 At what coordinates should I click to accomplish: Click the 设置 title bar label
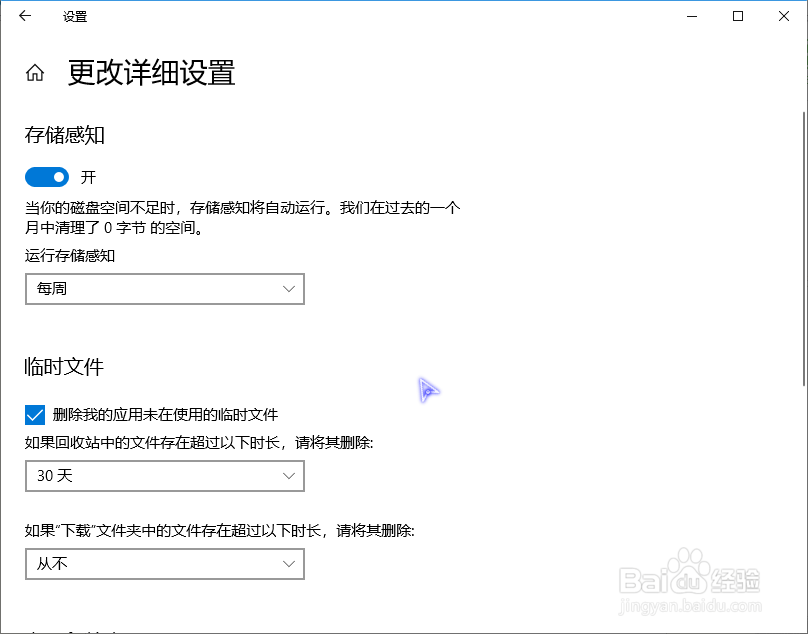[72, 16]
